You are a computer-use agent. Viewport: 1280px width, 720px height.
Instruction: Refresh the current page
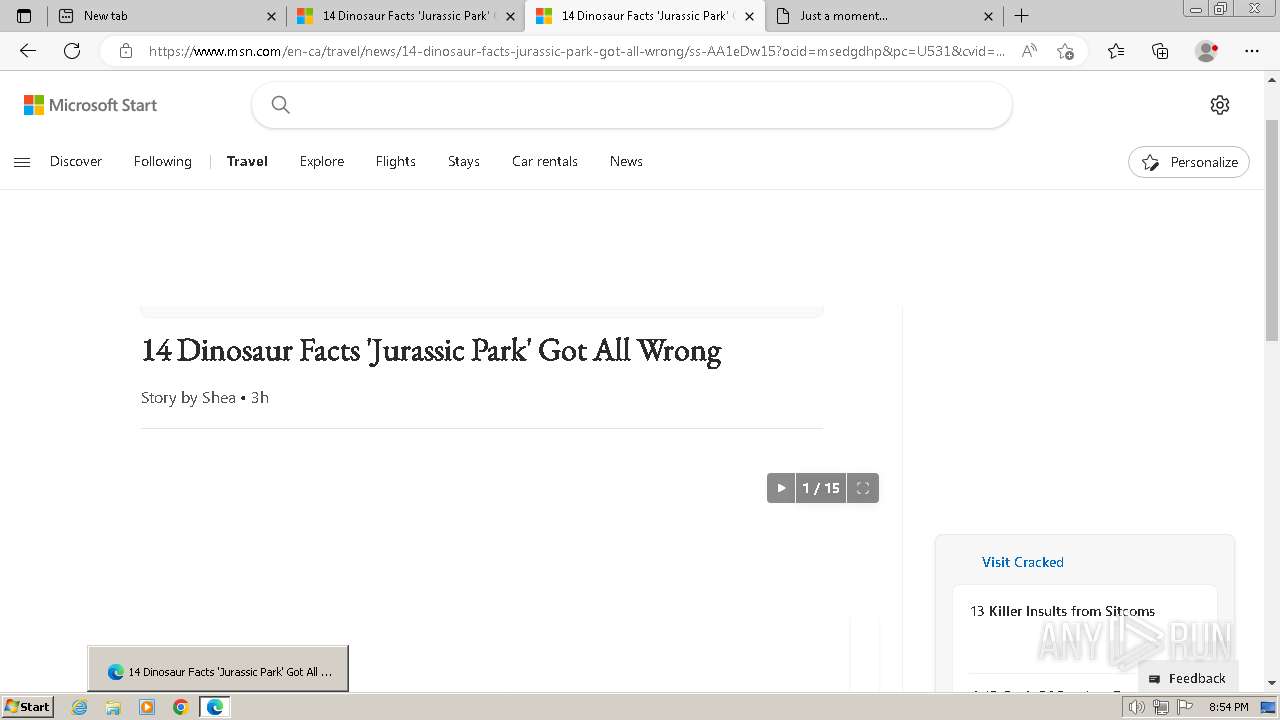[x=72, y=51]
